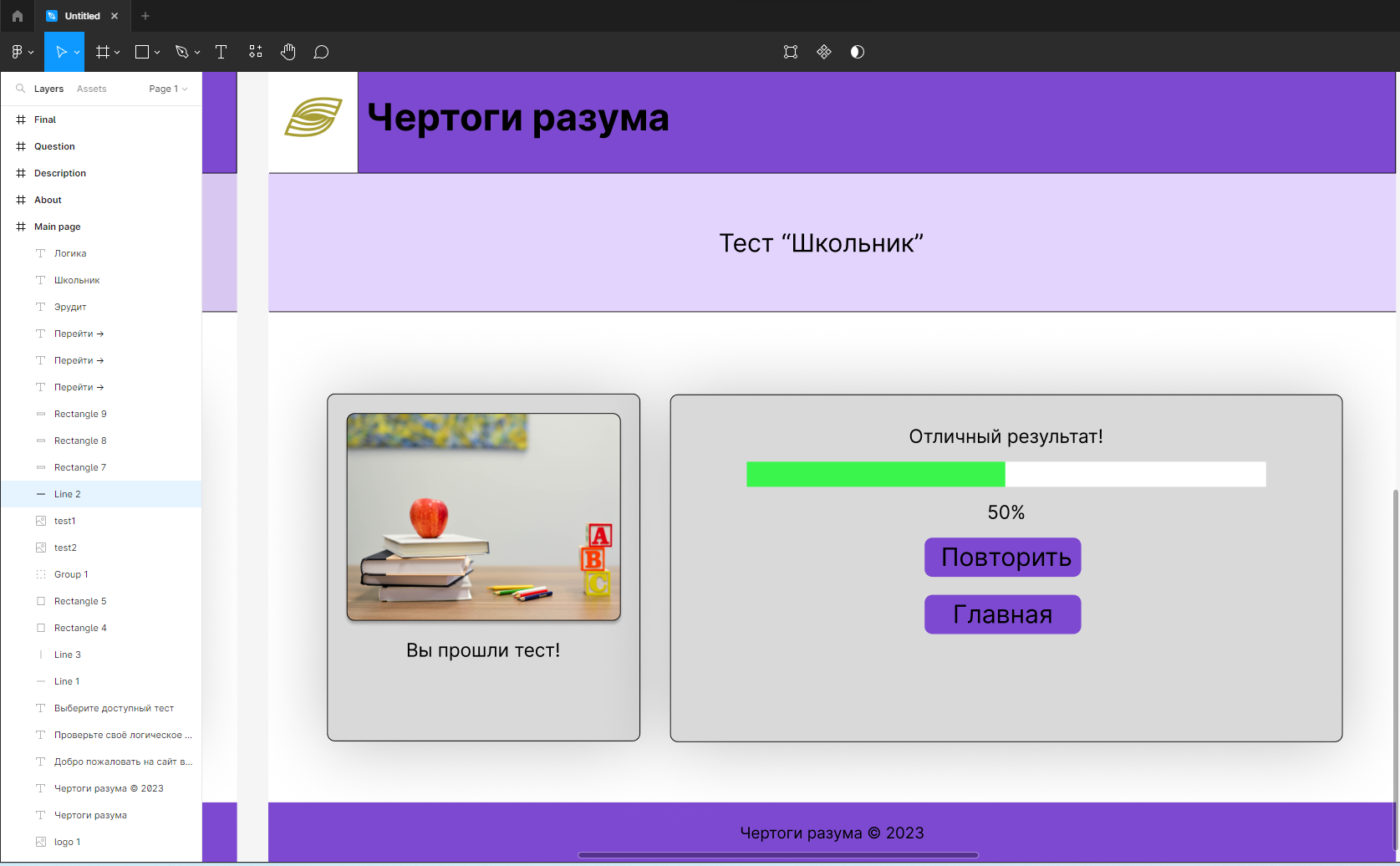Select the 50% text on canvas

[1006, 512]
